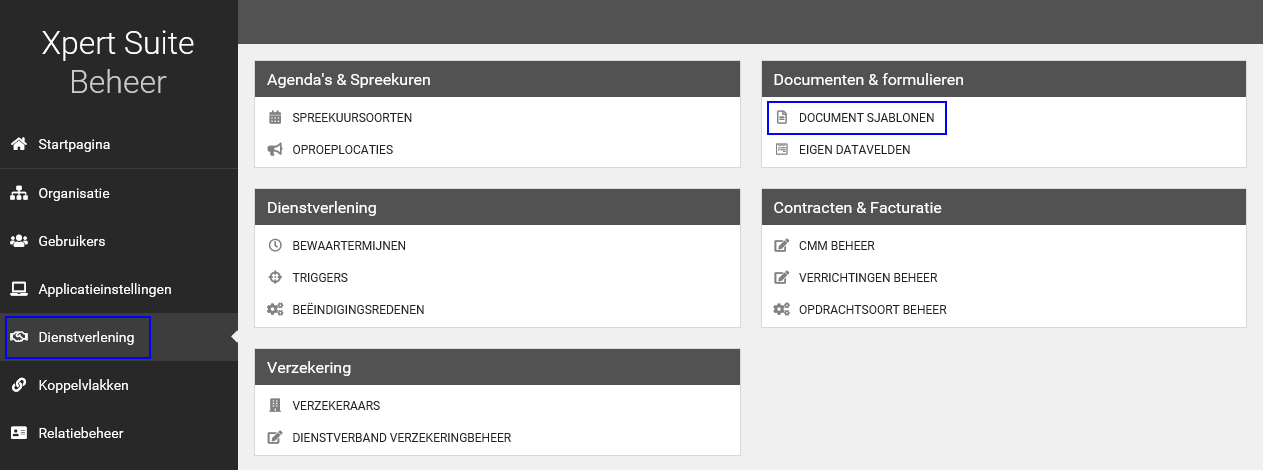Click the clock icon beside Bewaartermijnen
1263x470 pixels.
tap(275, 246)
